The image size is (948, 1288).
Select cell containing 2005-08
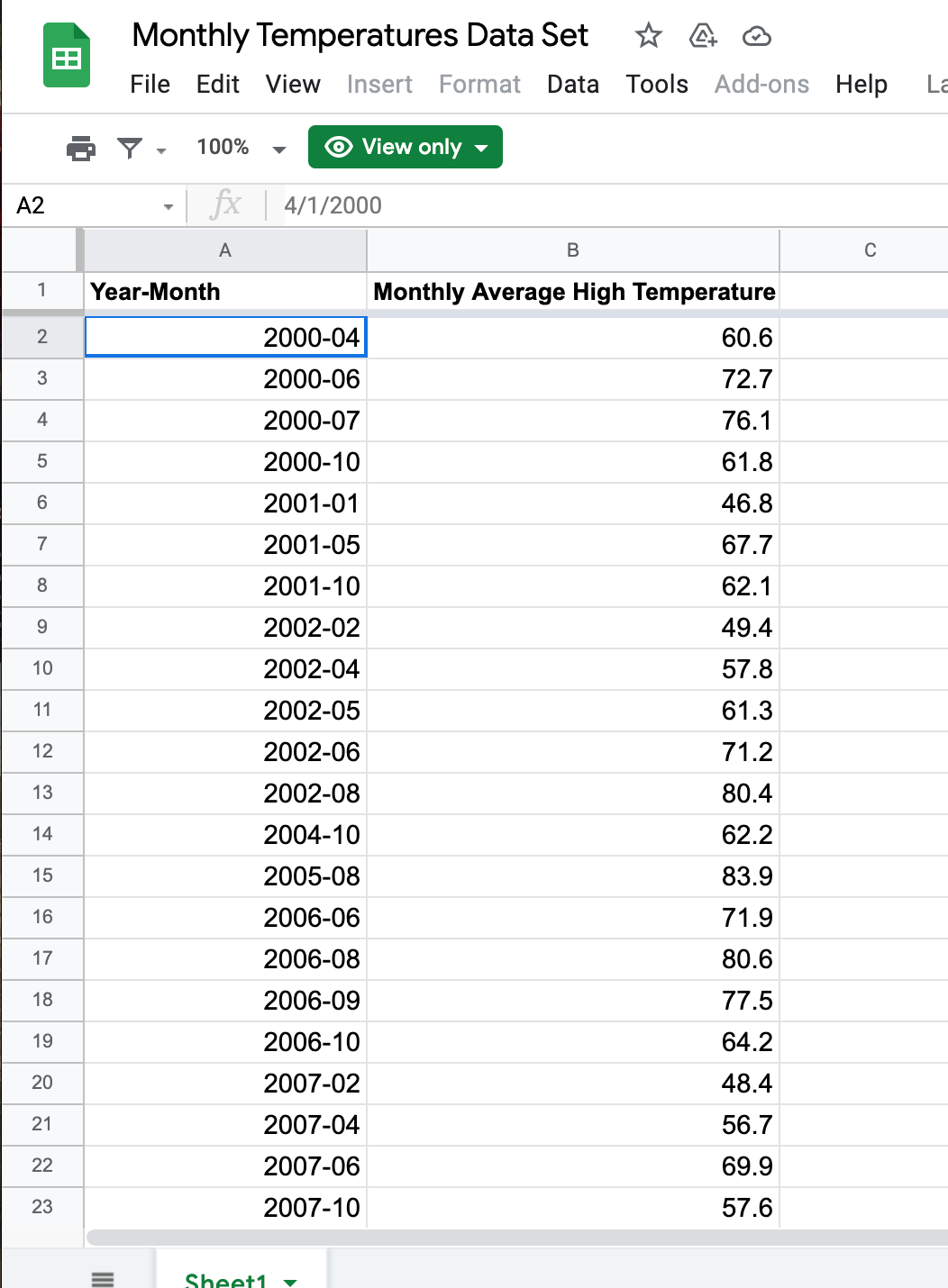pyautogui.click(x=225, y=876)
